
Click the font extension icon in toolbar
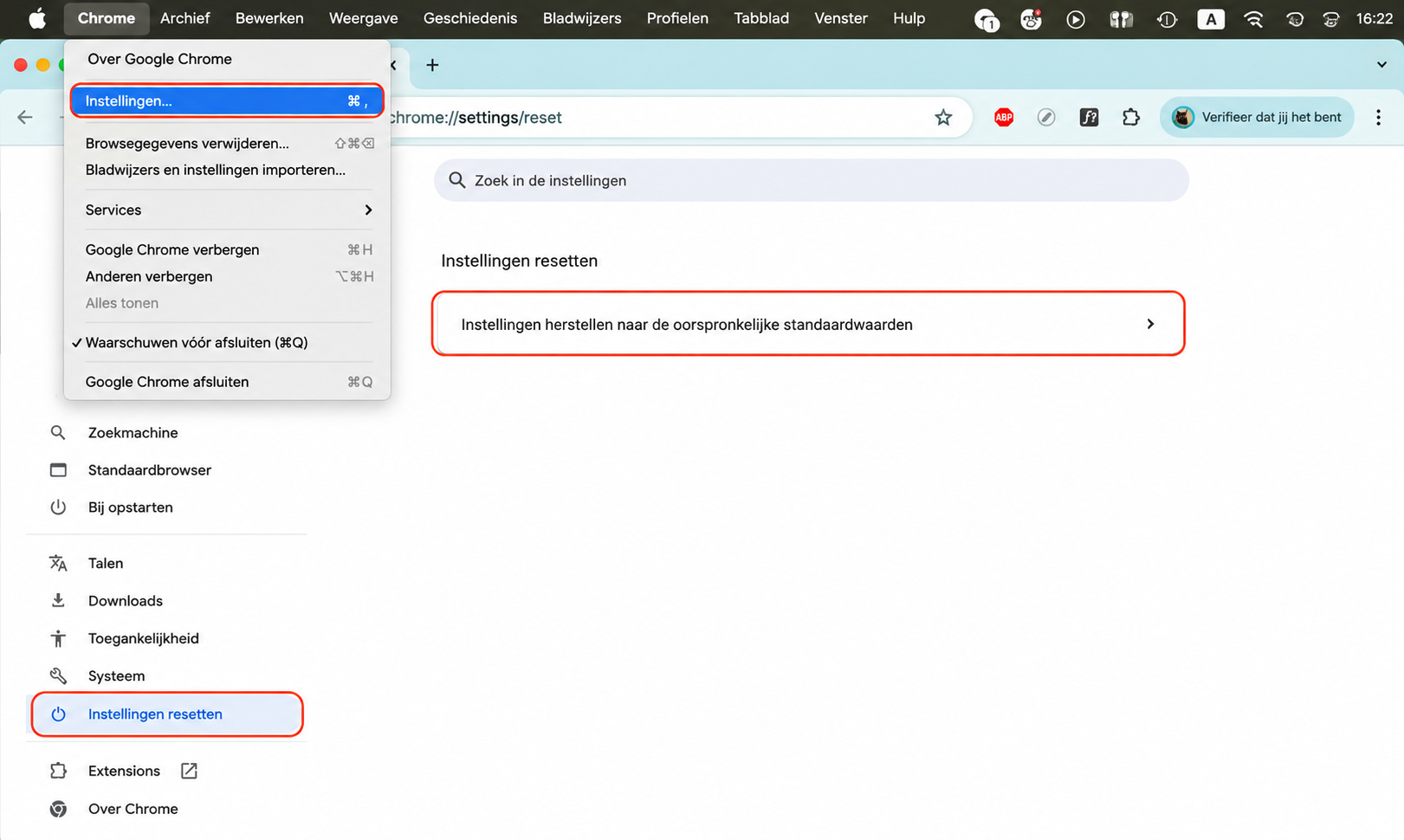[x=1089, y=118]
